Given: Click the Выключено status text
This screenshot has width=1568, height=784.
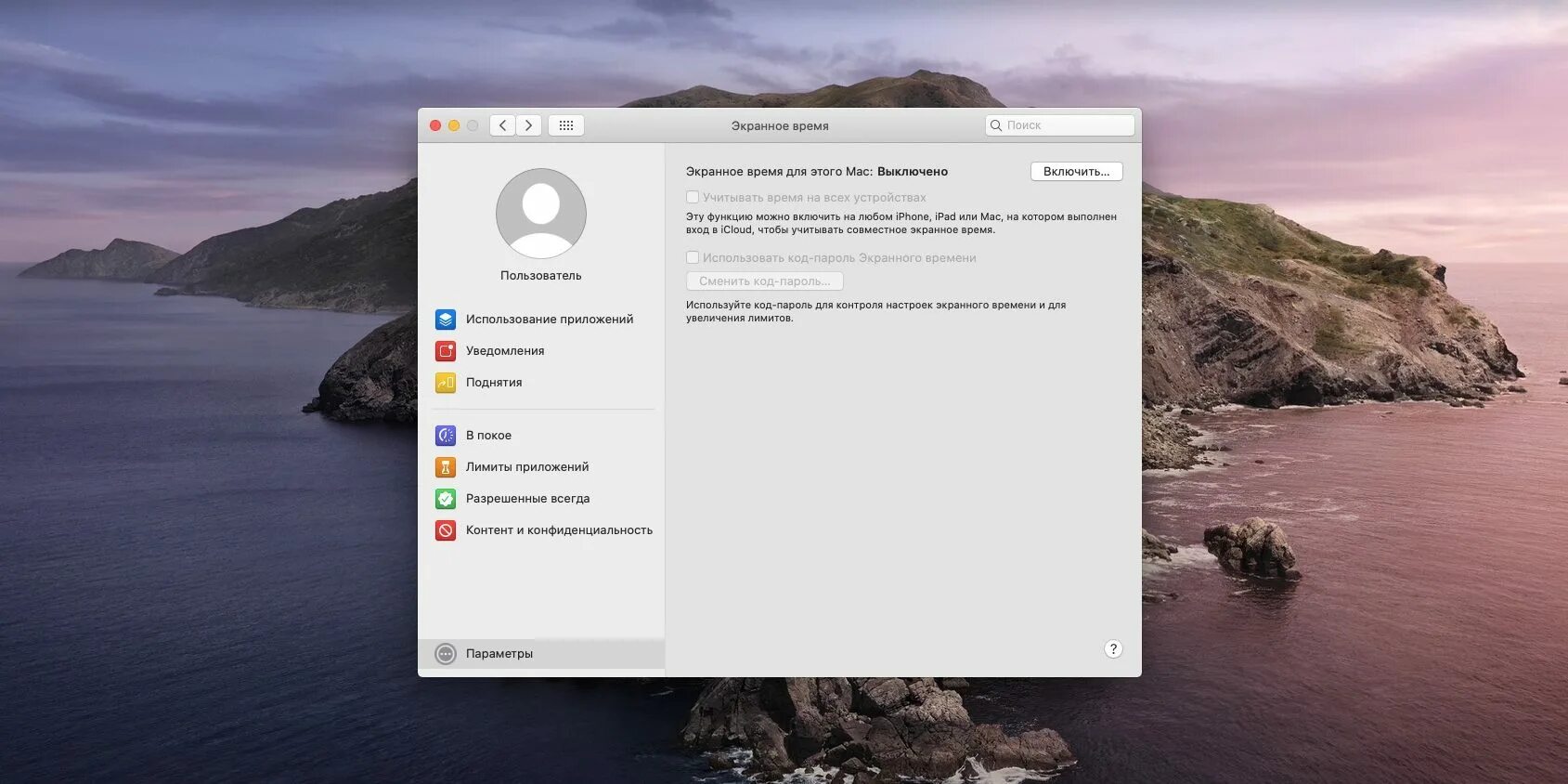Looking at the screenshot, I should pyautogui.click(x=913, y=172).
